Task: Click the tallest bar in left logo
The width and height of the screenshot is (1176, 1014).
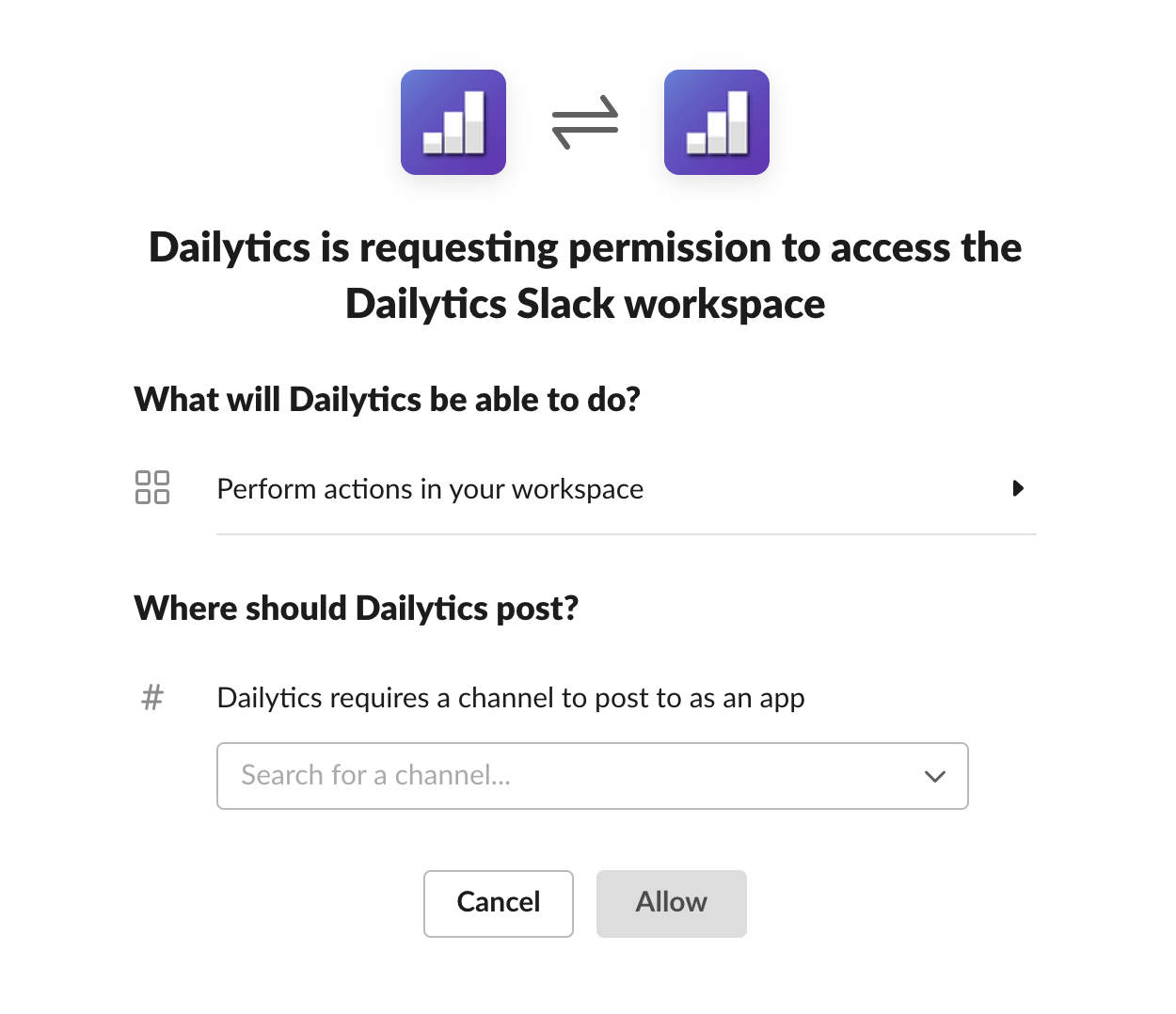Action: pos(475,120)
